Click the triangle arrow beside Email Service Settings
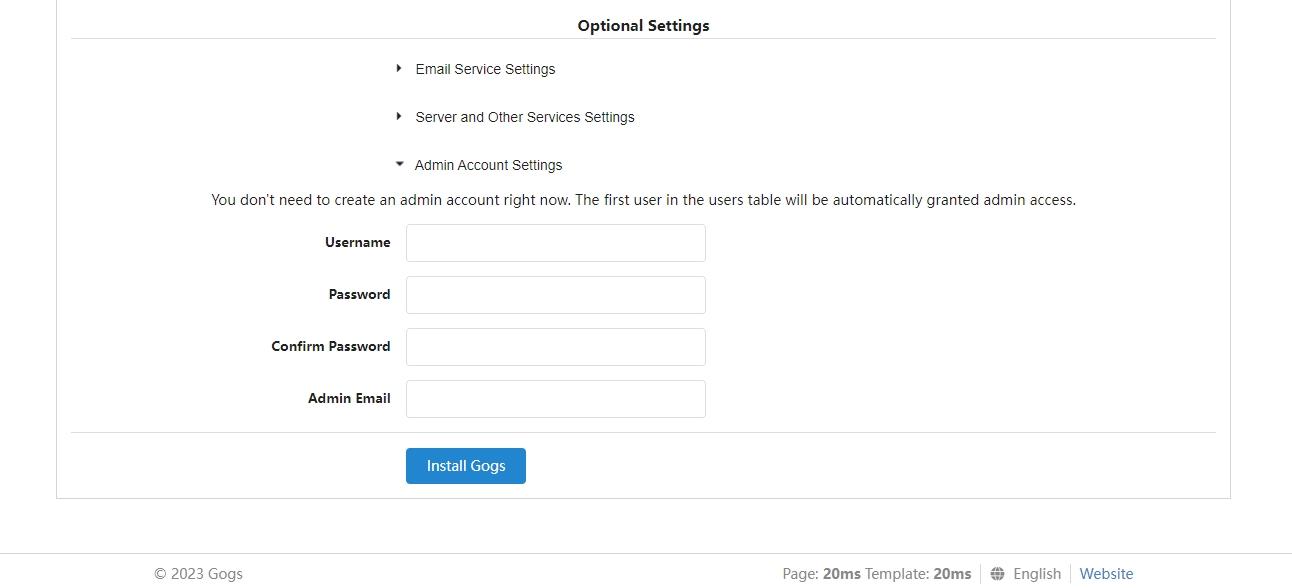1292x588 pixels. pos(399,69)
